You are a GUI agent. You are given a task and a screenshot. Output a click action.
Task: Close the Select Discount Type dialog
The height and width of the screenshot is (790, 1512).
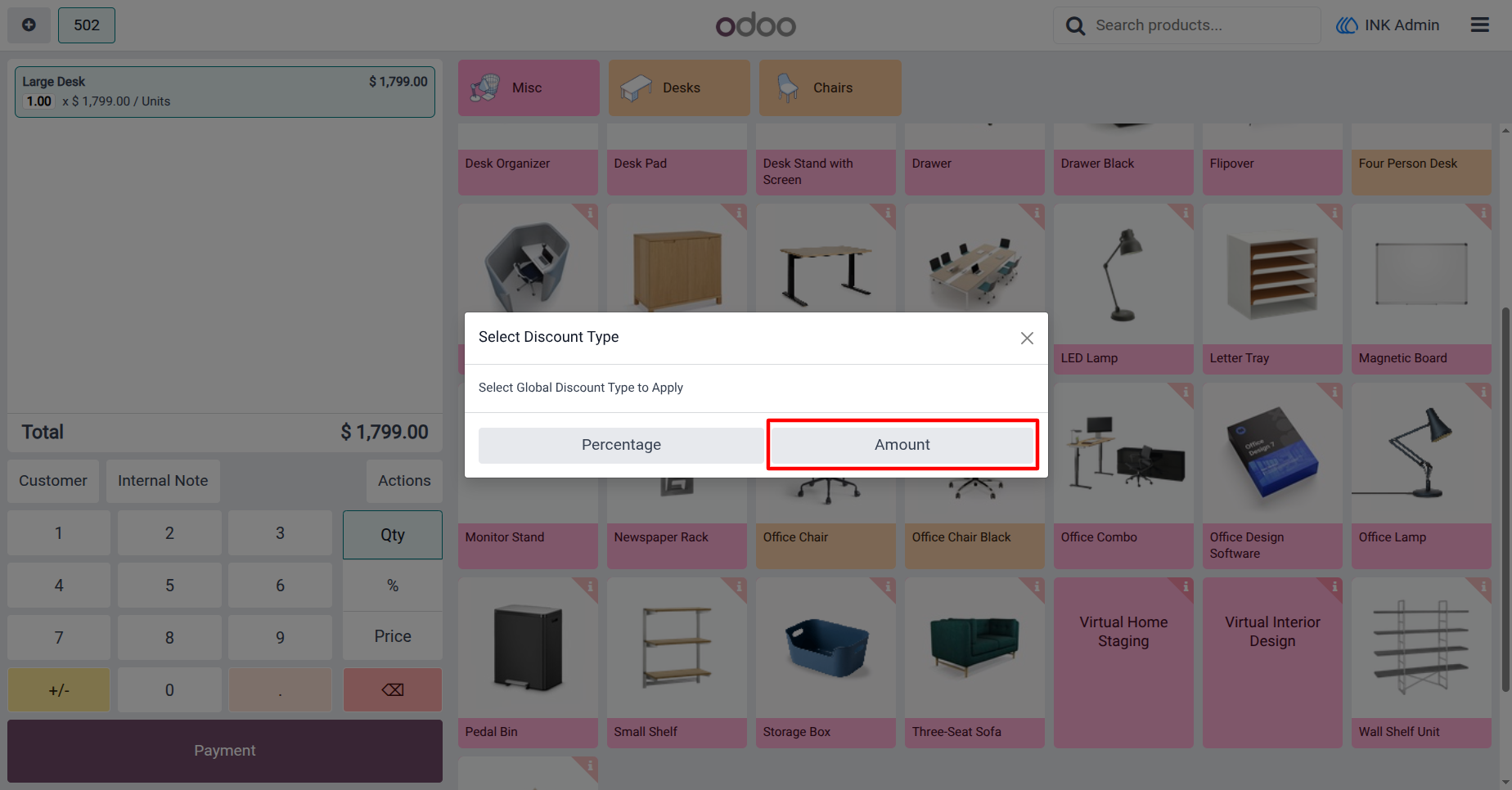pos(1027,338)
